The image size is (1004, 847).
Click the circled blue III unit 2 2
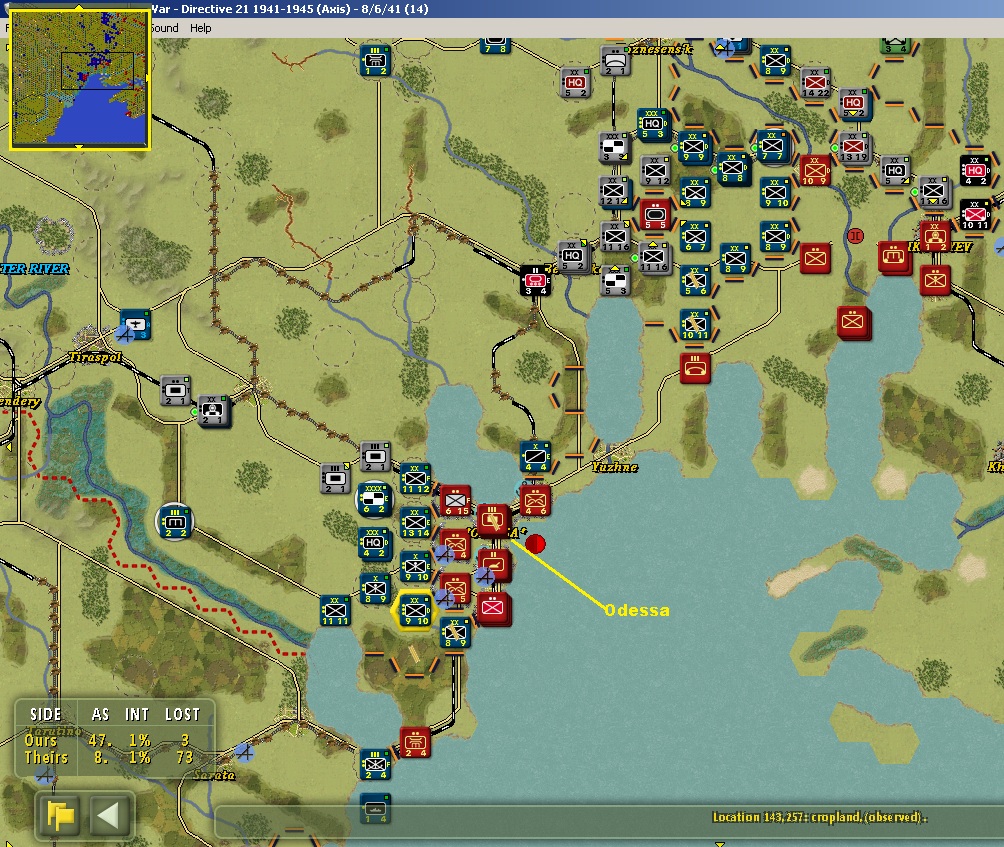coord(174,522)
